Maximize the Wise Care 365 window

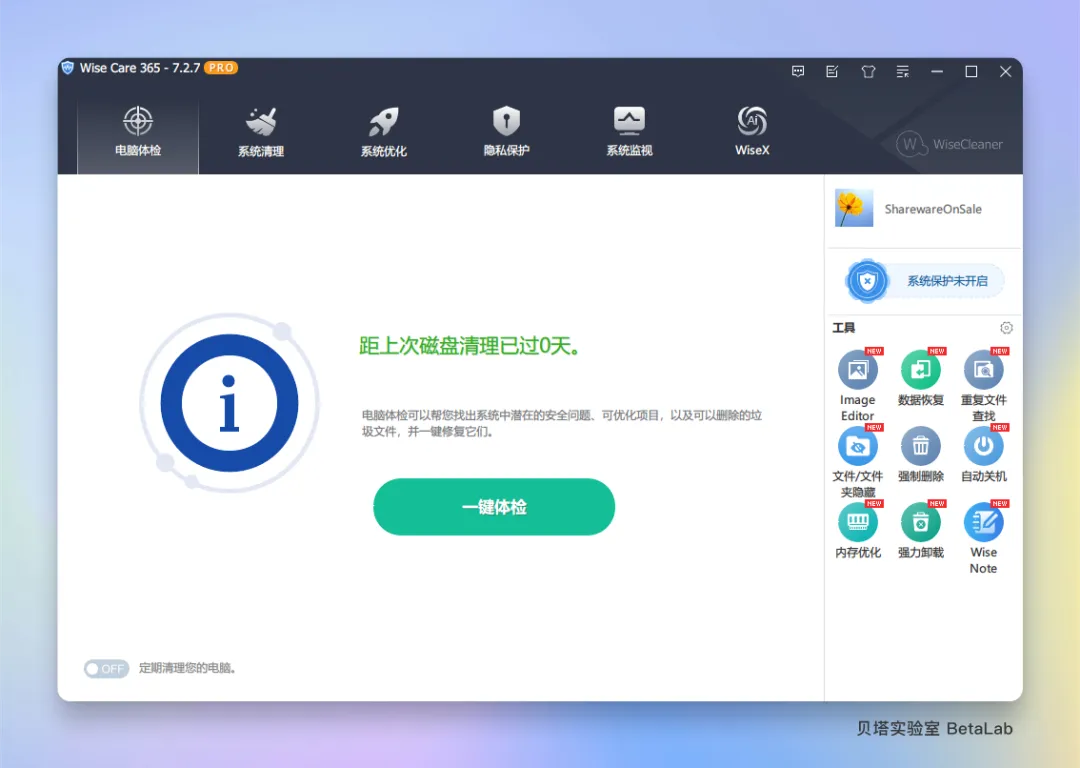pyautogui.click(x=971, y=71)
